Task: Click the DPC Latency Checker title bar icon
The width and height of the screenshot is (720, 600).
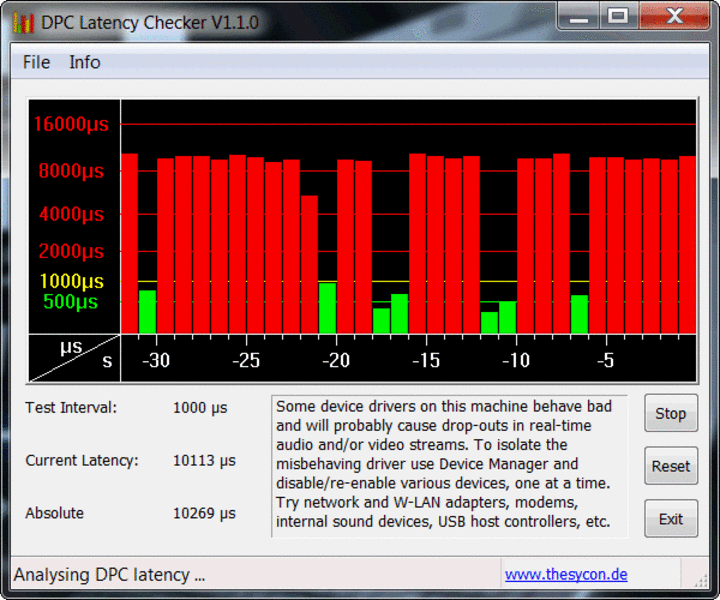Action: click(x=24, y=22)
